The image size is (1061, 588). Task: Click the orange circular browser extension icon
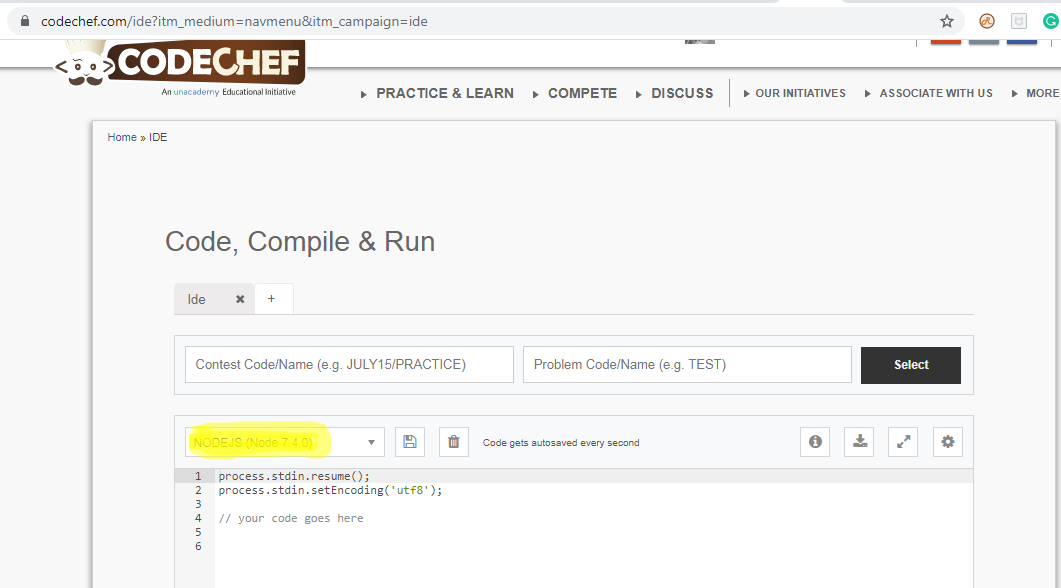pos(986,20)
